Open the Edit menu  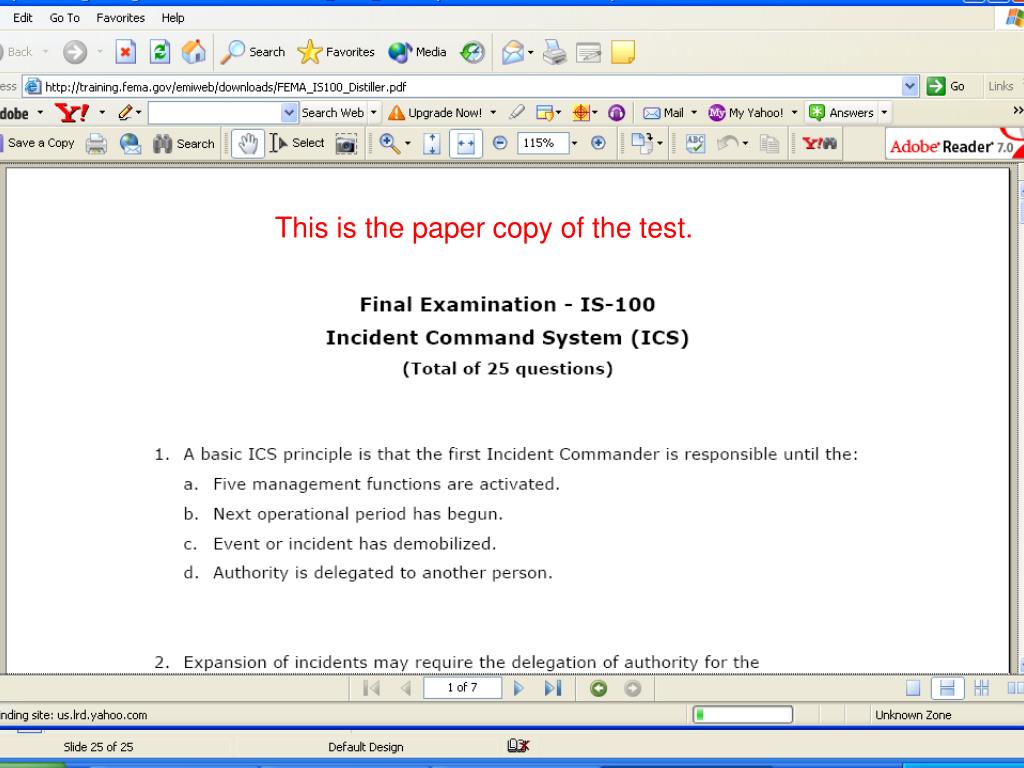23,18
